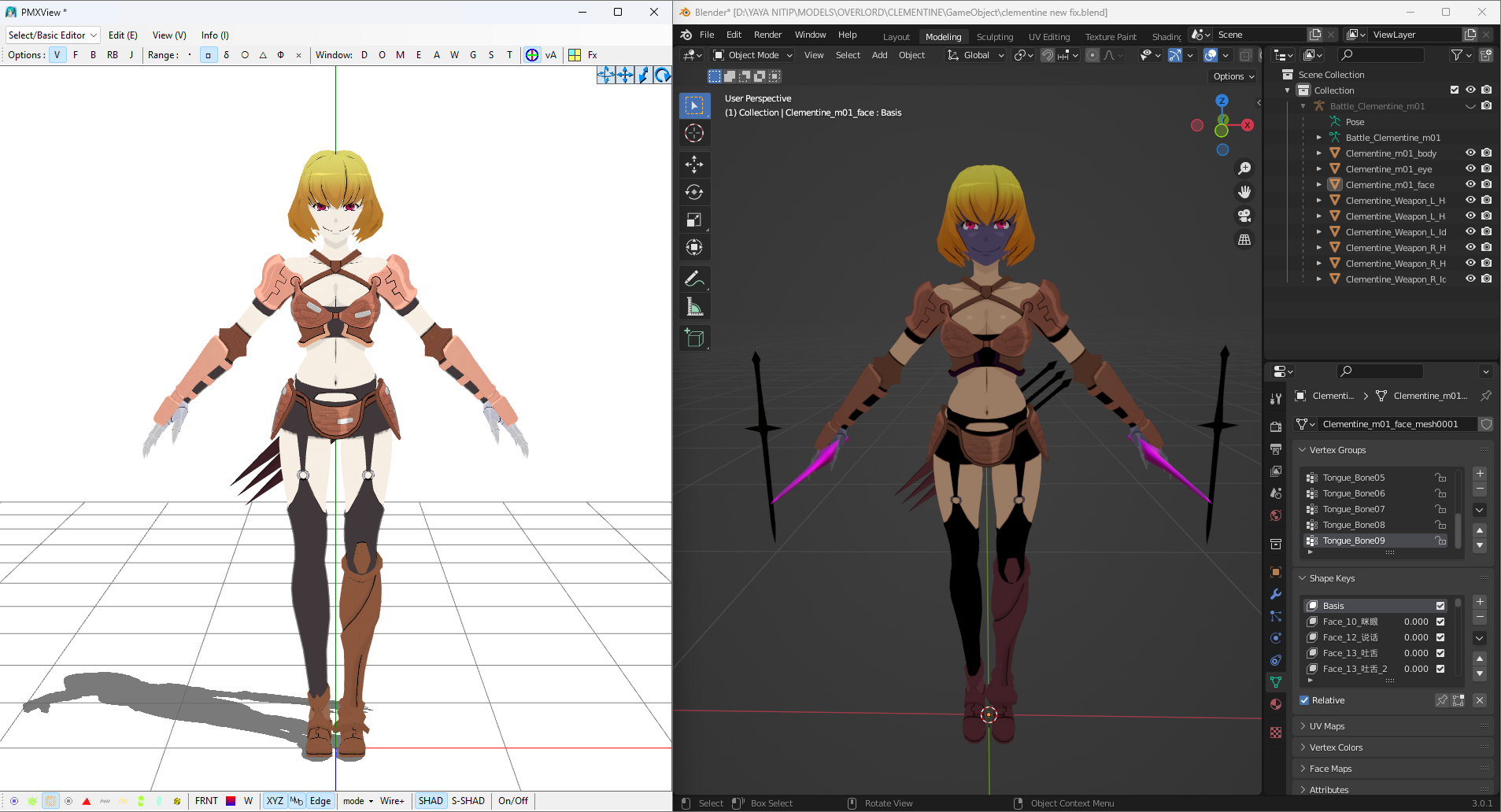The image size is (1501, 812).
Task: Click the viewport Add menu button
Action: point(879,55)
